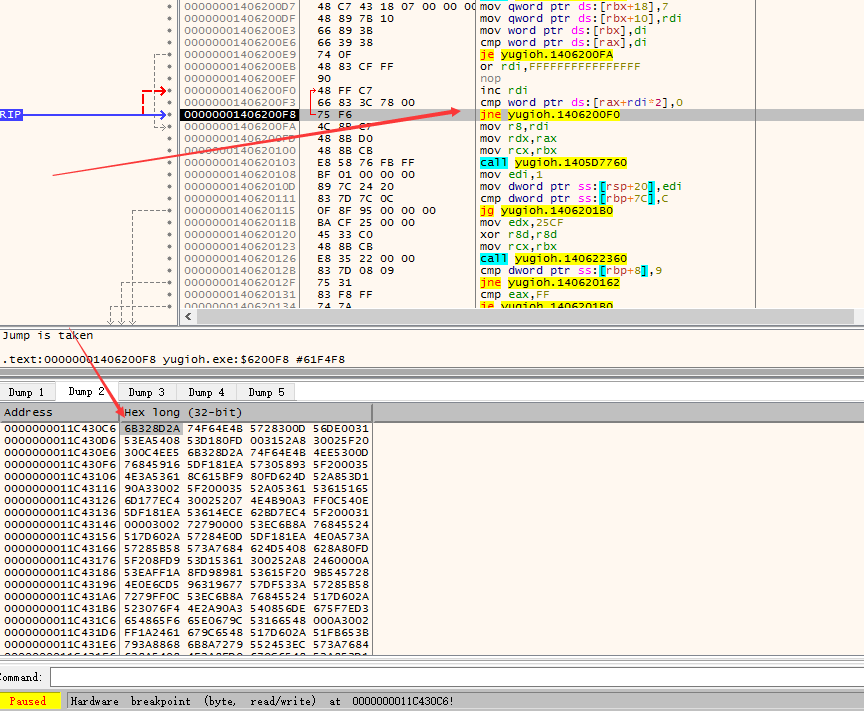
Task: Toggle breakpoint dot beside address 00000001406200E9
Action: 169,55
